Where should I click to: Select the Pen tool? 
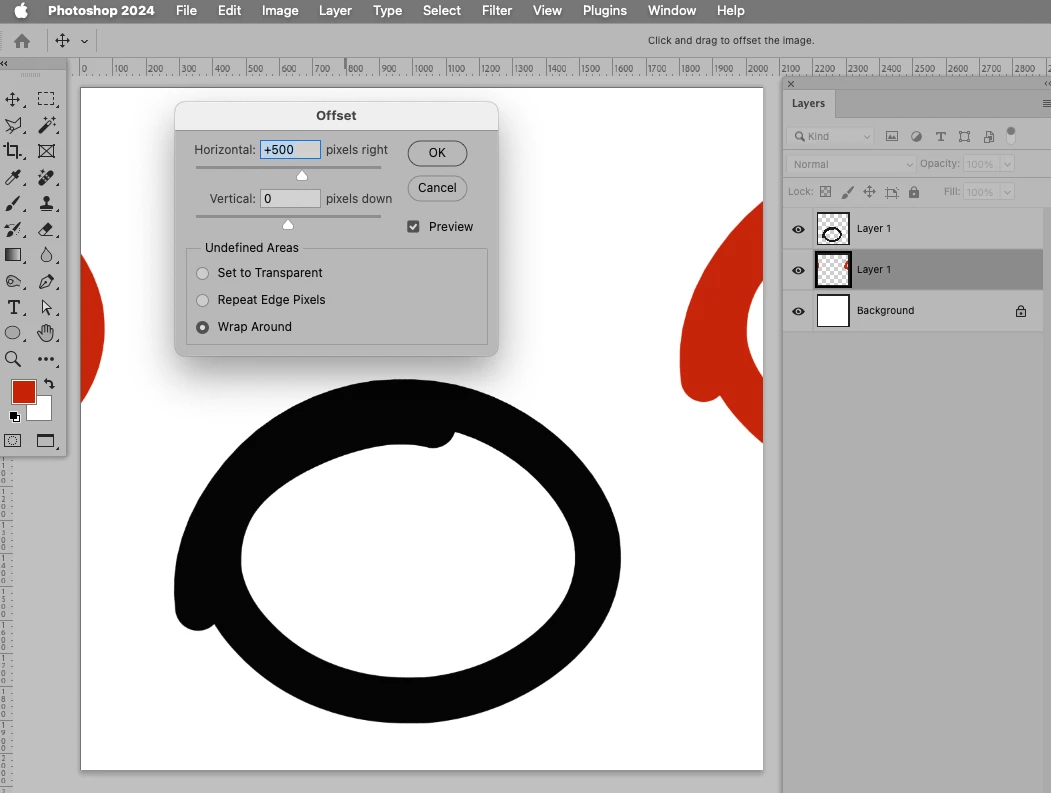pyautogui.click(x=46, y=282)
